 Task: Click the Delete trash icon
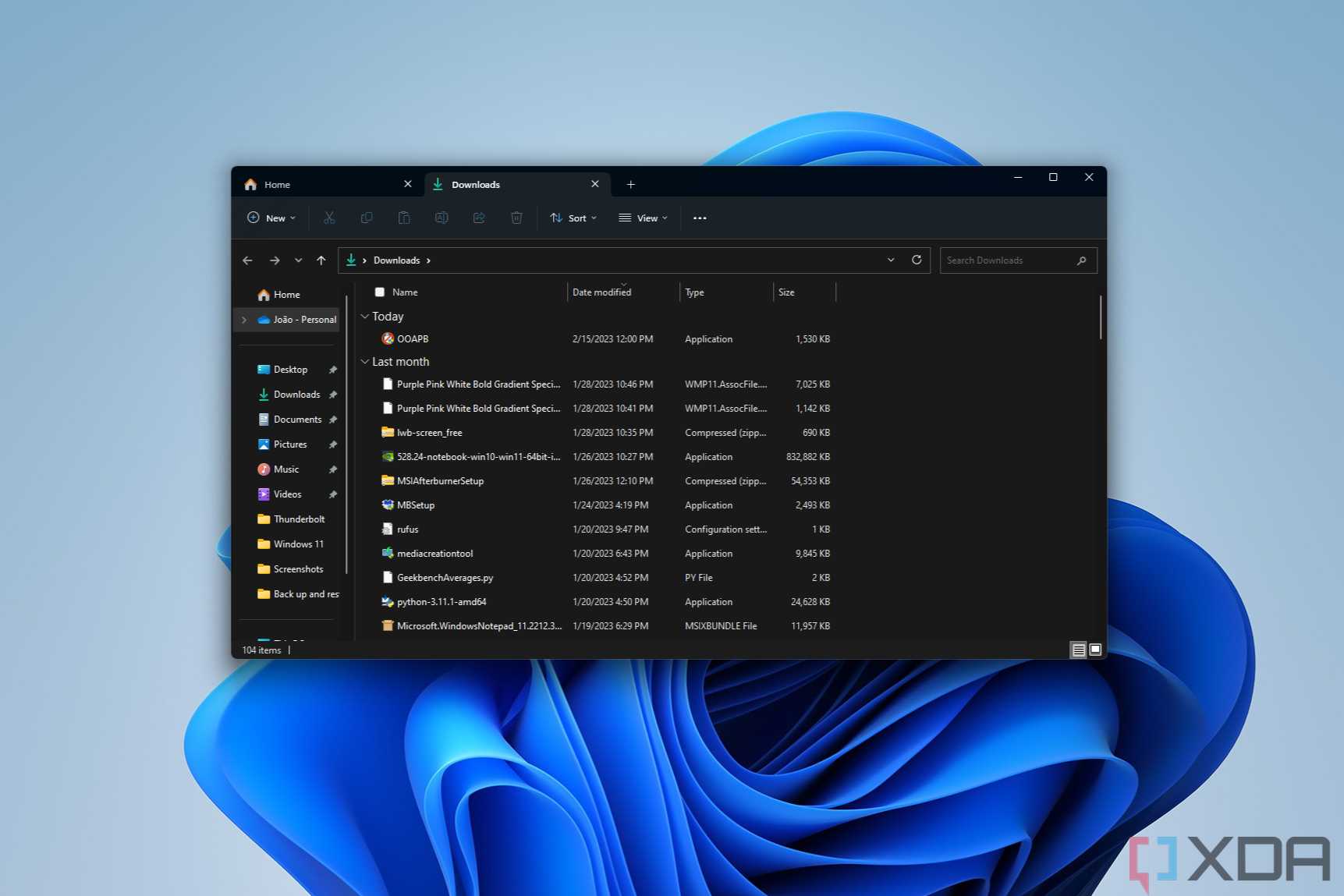tap(516, 218)
